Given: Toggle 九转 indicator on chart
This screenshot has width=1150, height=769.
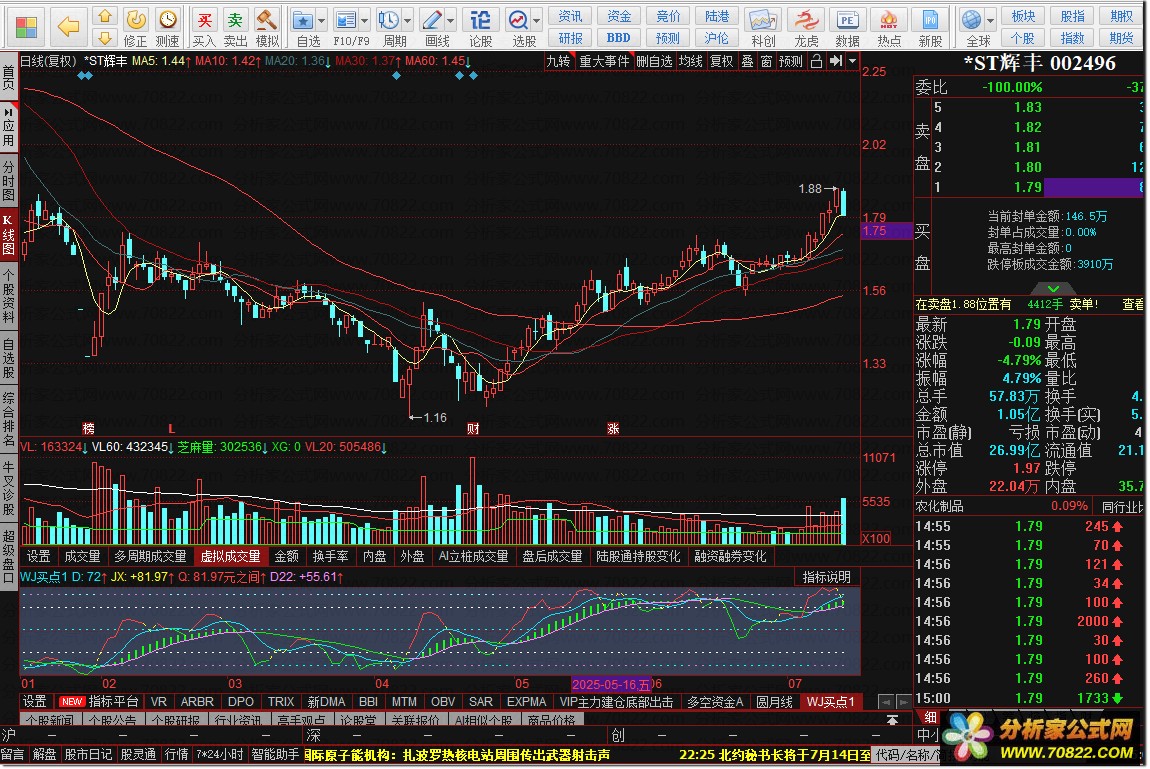Looking at the screenshot, I should [x=558, y=62].
